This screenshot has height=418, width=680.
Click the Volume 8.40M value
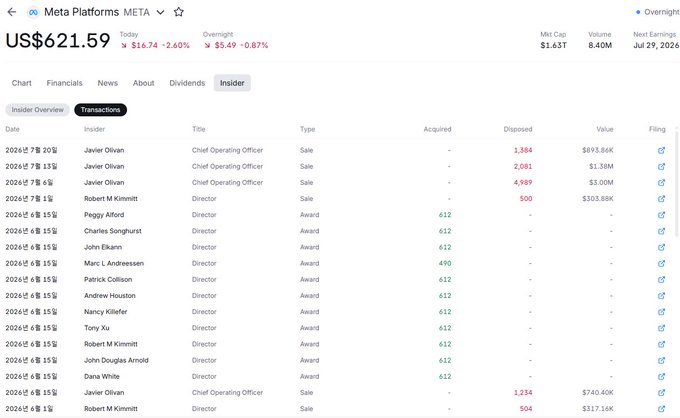pos(600,45)
